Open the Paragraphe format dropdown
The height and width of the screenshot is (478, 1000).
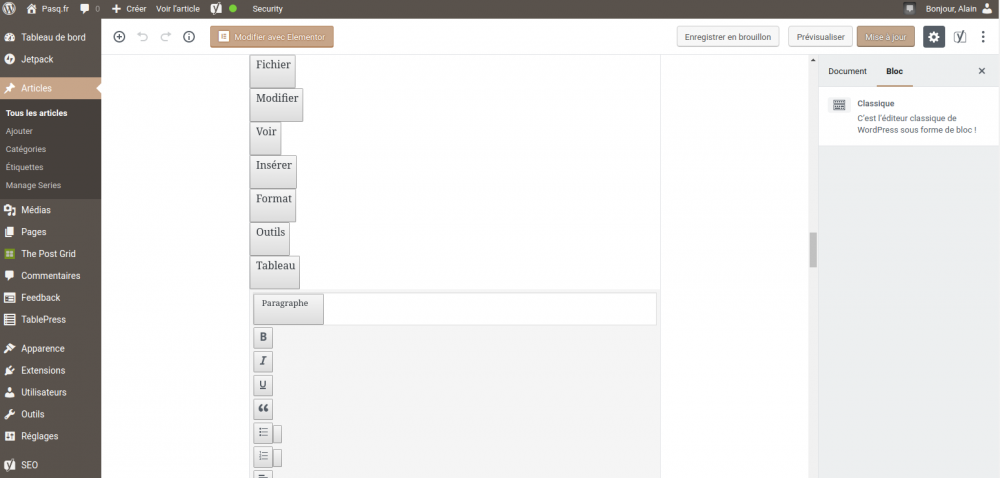[288, 308]
